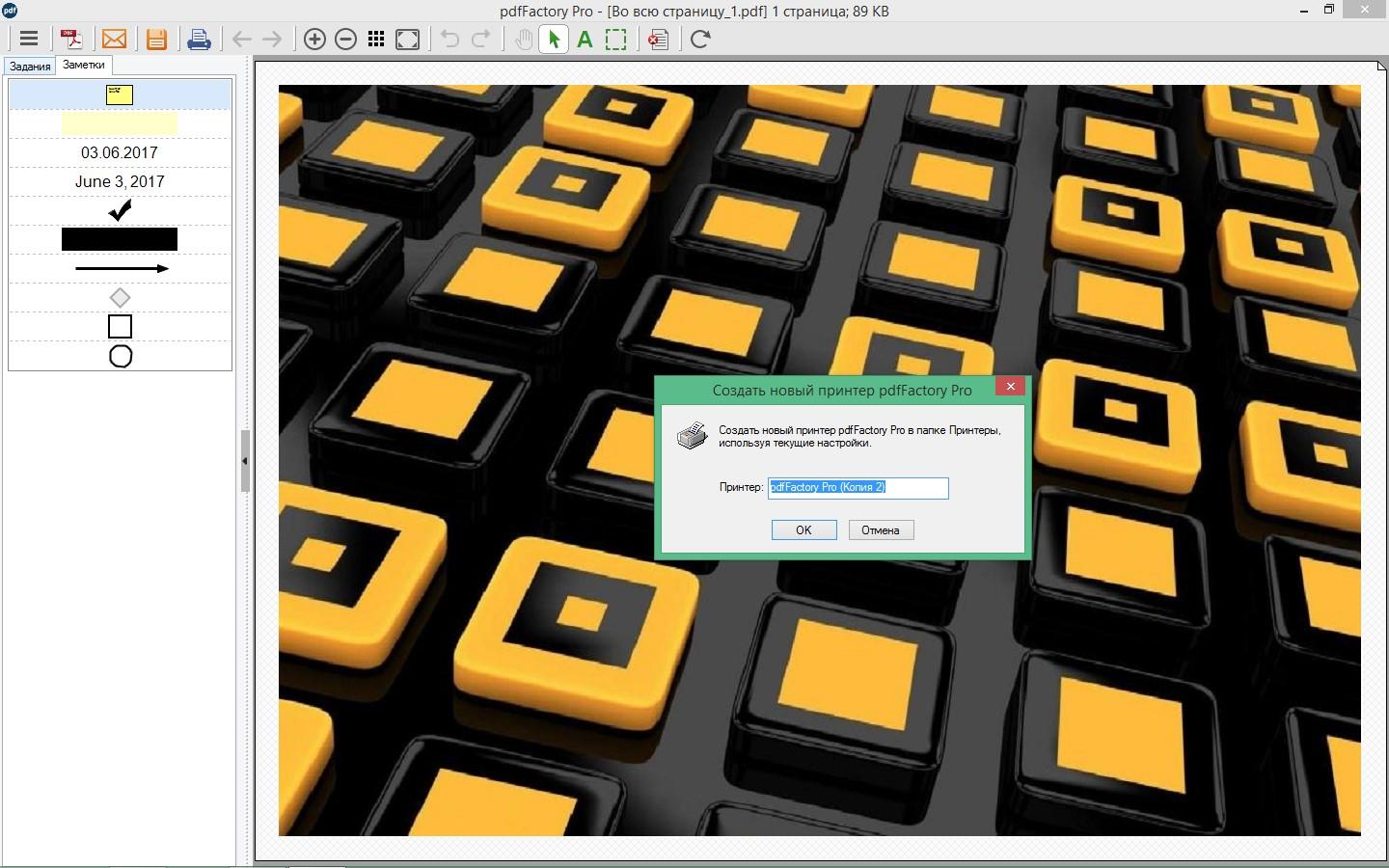This screenshot has width=1389, height=868.
Task: Select the dashed rectangle crop tool
Action: [x=615, y=40]
